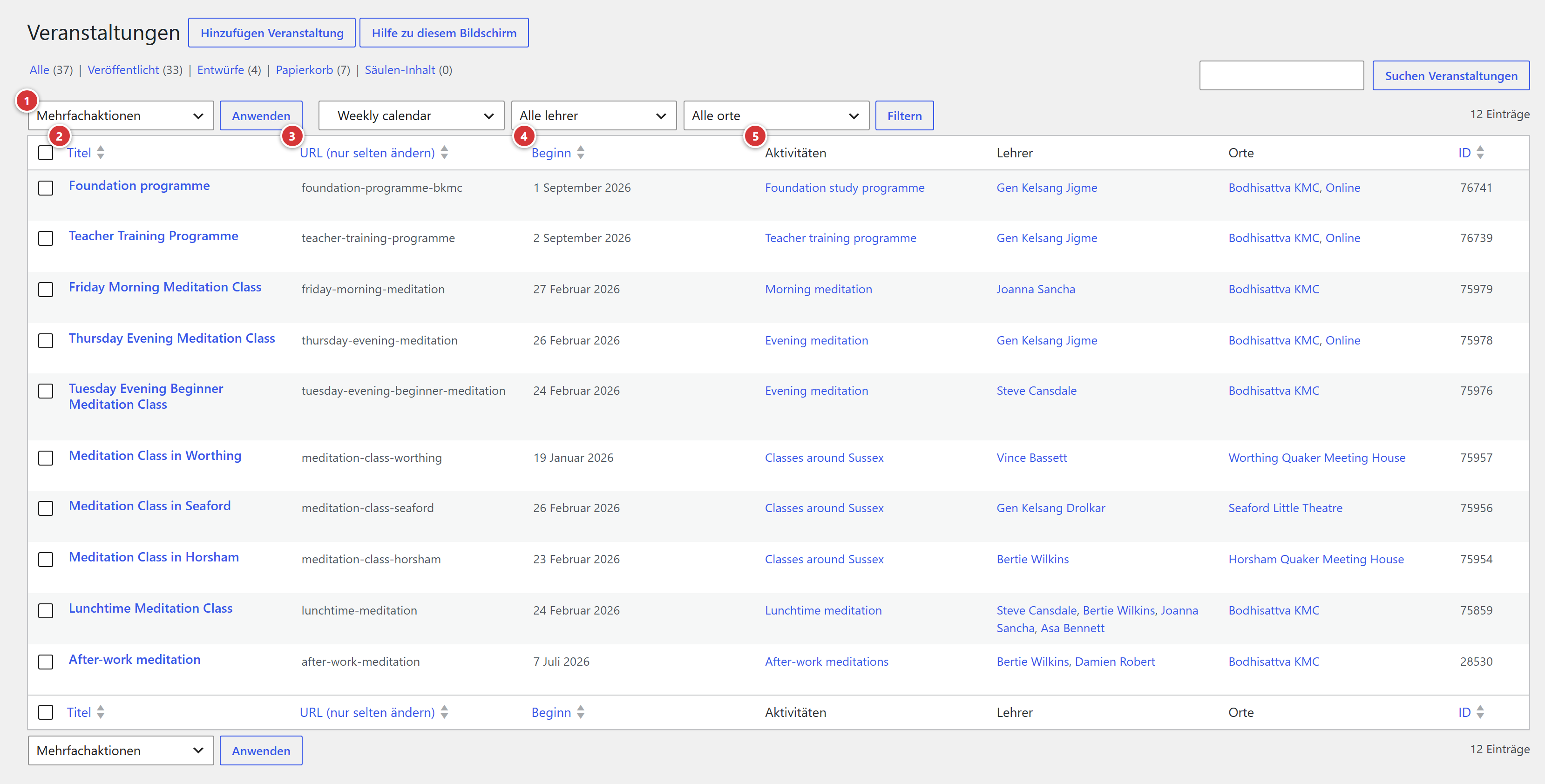Image resolution: width=1545 pixels, height=784 pixels.
Task: Open Hilfe zu diesem Bildschirm
Action: coord(444,33)
